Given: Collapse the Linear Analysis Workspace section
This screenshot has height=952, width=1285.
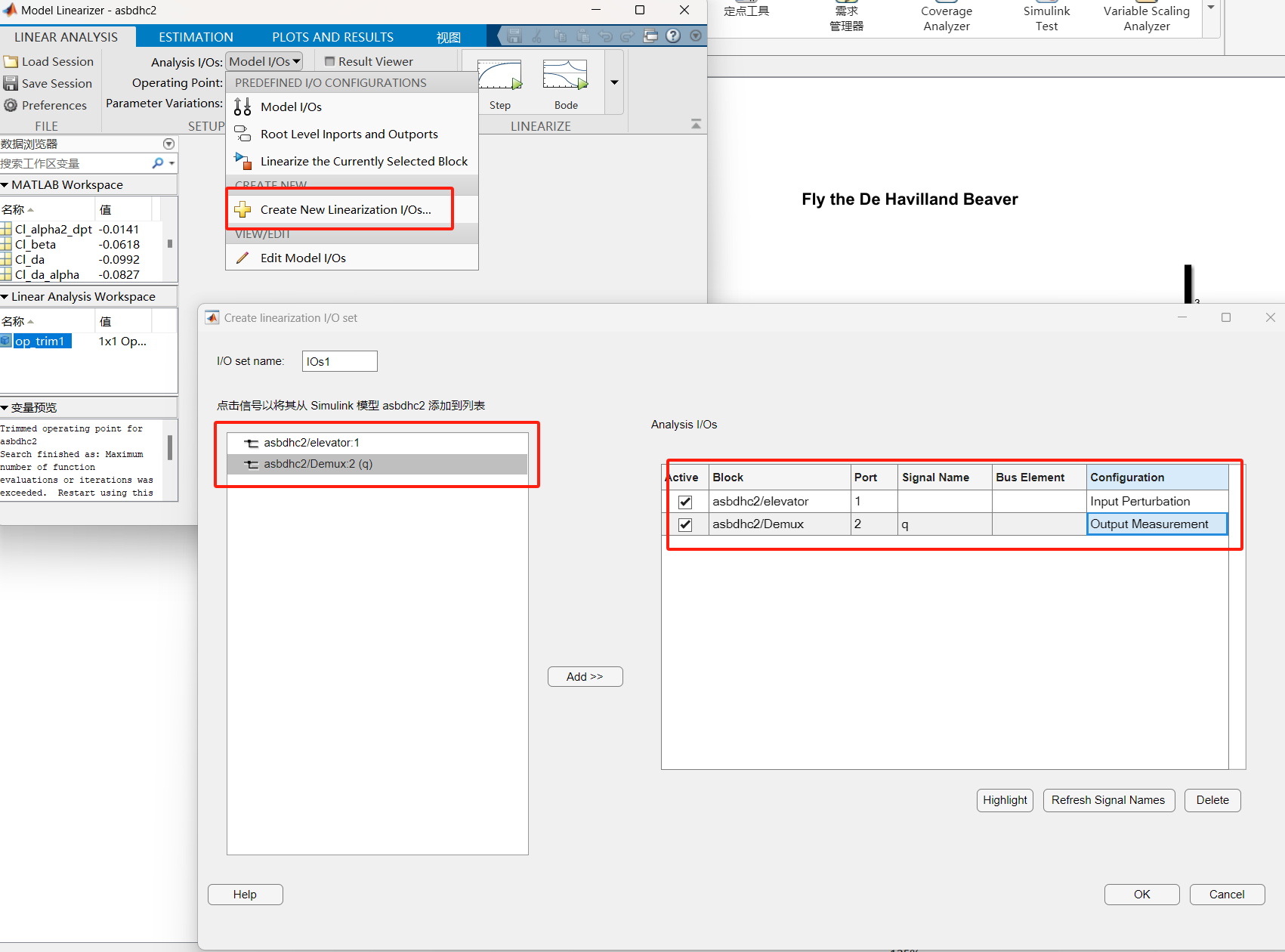Looking at the screenshot, I should [x=5, y=296].
